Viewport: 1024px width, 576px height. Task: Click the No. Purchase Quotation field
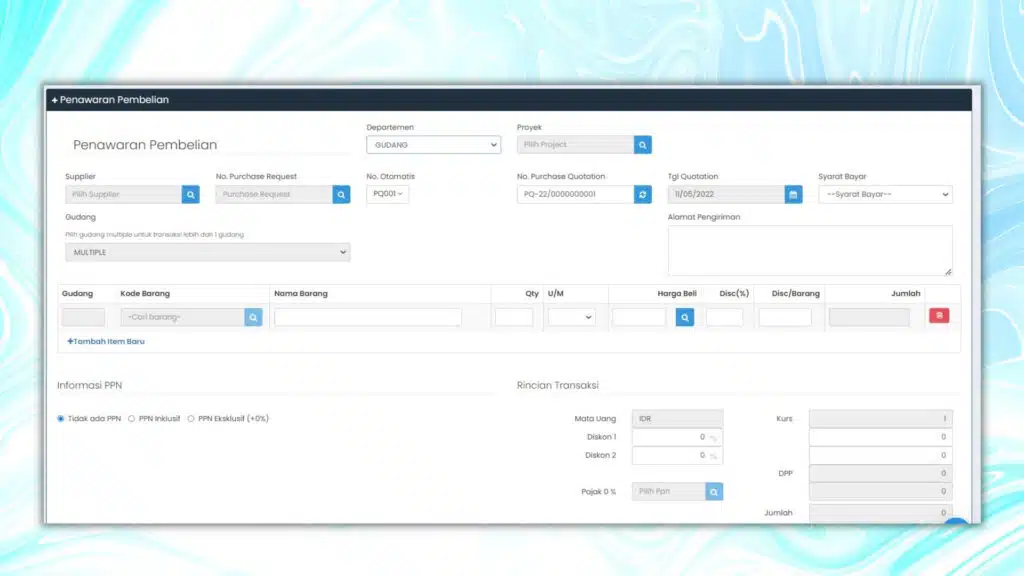[575, 195]
